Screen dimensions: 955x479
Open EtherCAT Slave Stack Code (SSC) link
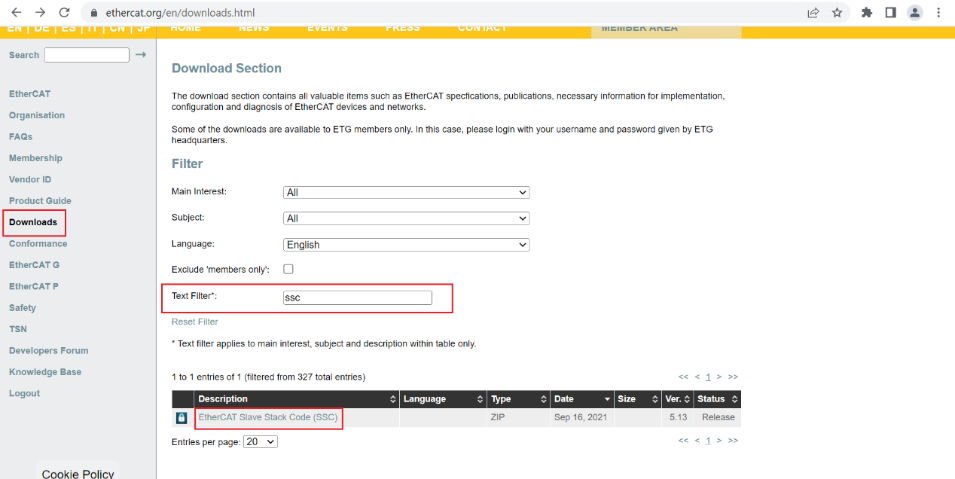click(x=268, y=417)
